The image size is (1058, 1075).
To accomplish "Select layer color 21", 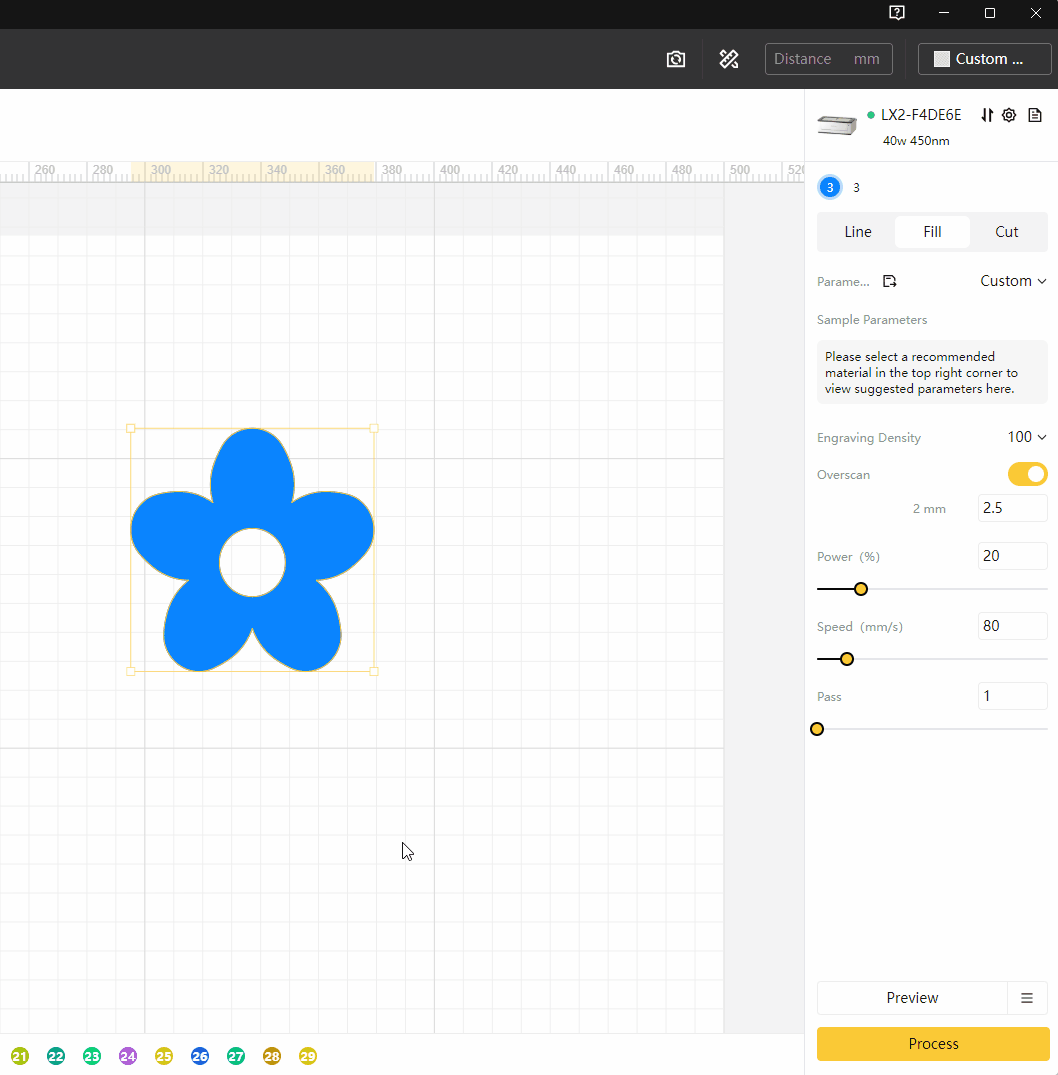I will pyautogui.click(x=20, y=1056).
